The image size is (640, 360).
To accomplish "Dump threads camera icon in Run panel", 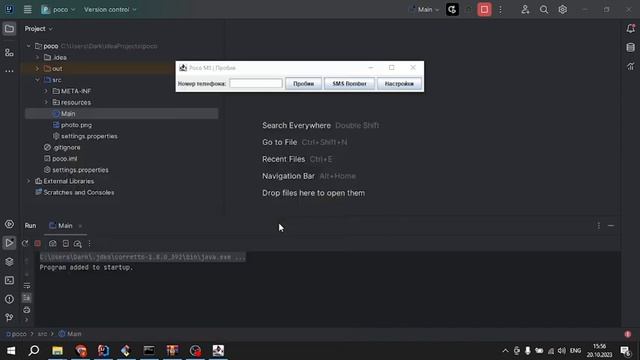I will (53, 243).
